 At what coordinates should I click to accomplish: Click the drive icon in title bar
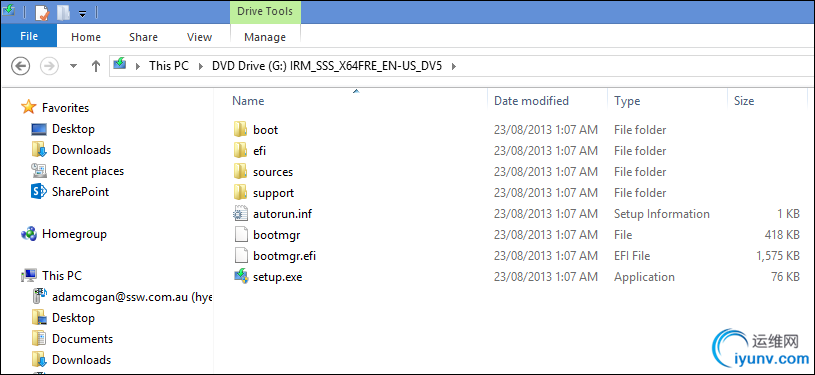pyautogui.click(x=8, y=10)
